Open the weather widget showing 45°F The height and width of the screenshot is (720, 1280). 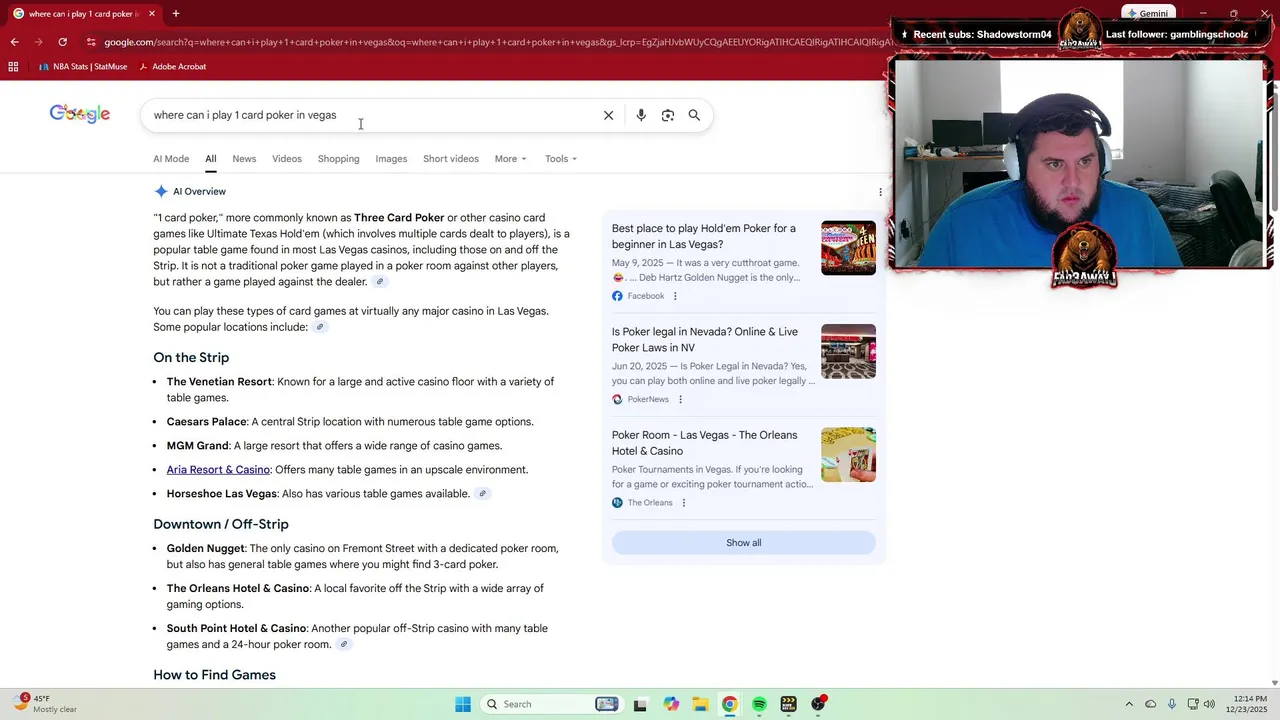pos(46,704)
